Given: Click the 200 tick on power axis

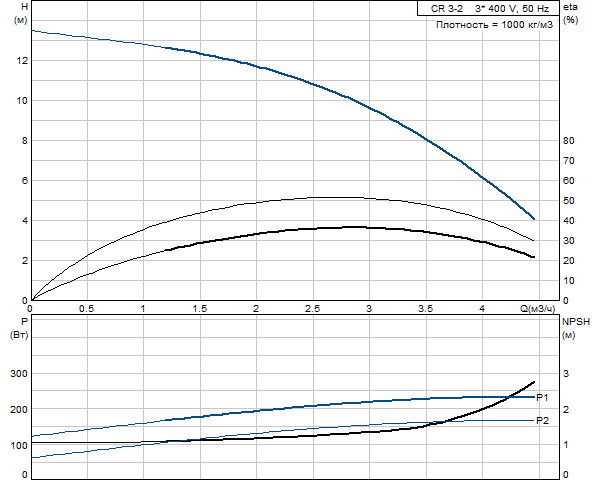Looking at the screenshot, I should pyautogui.click(x=19, y=409).
